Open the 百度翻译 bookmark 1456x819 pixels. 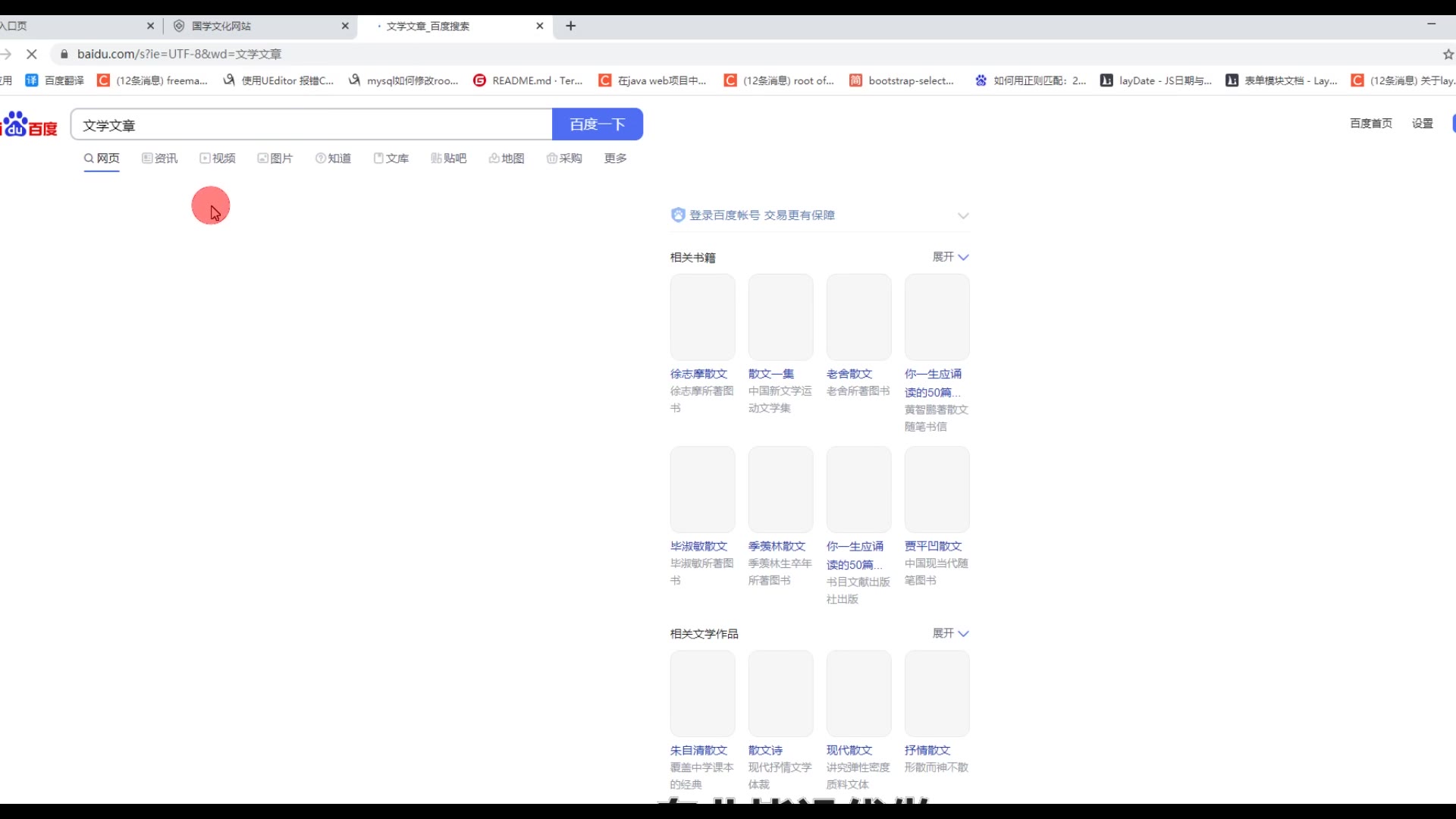click(55, 80)
